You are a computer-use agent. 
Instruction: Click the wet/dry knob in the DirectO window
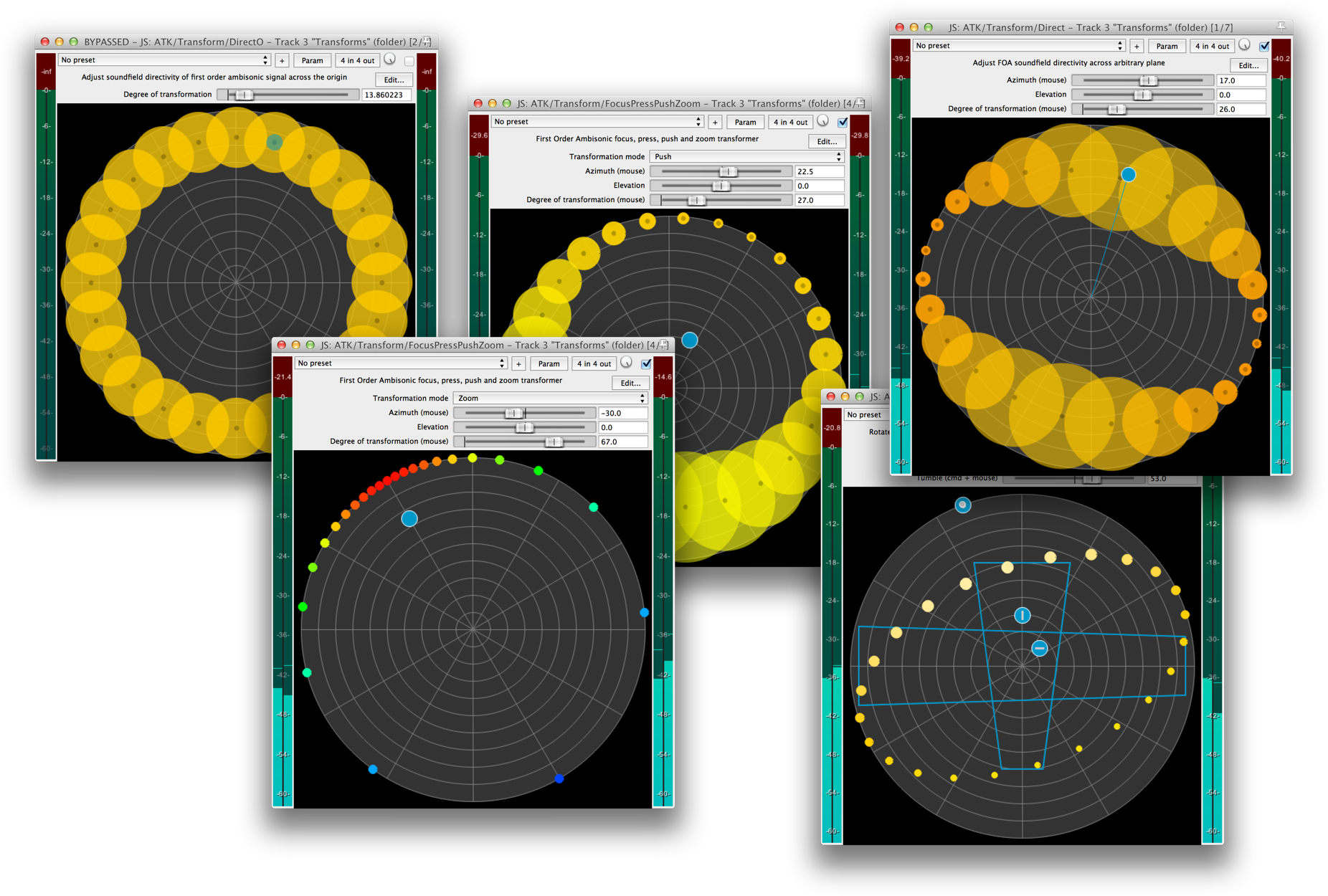pyautogui.click(x=390, y=59)
